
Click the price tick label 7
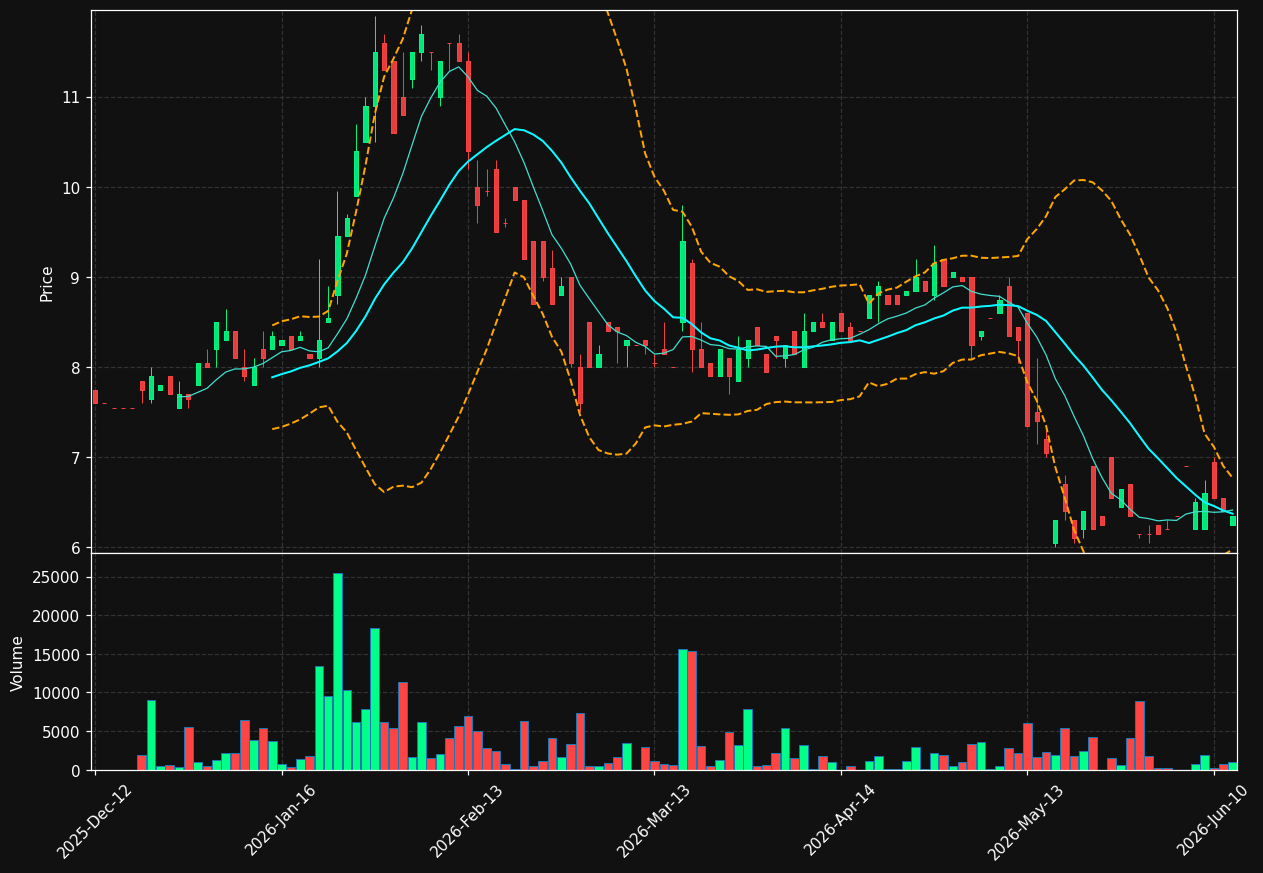click(77, 458)
